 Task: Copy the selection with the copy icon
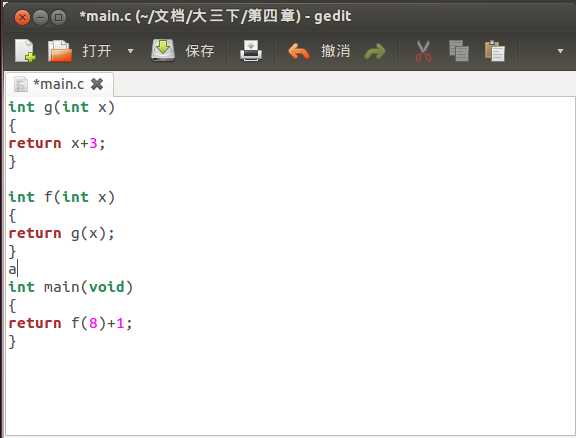click(459, 51)
